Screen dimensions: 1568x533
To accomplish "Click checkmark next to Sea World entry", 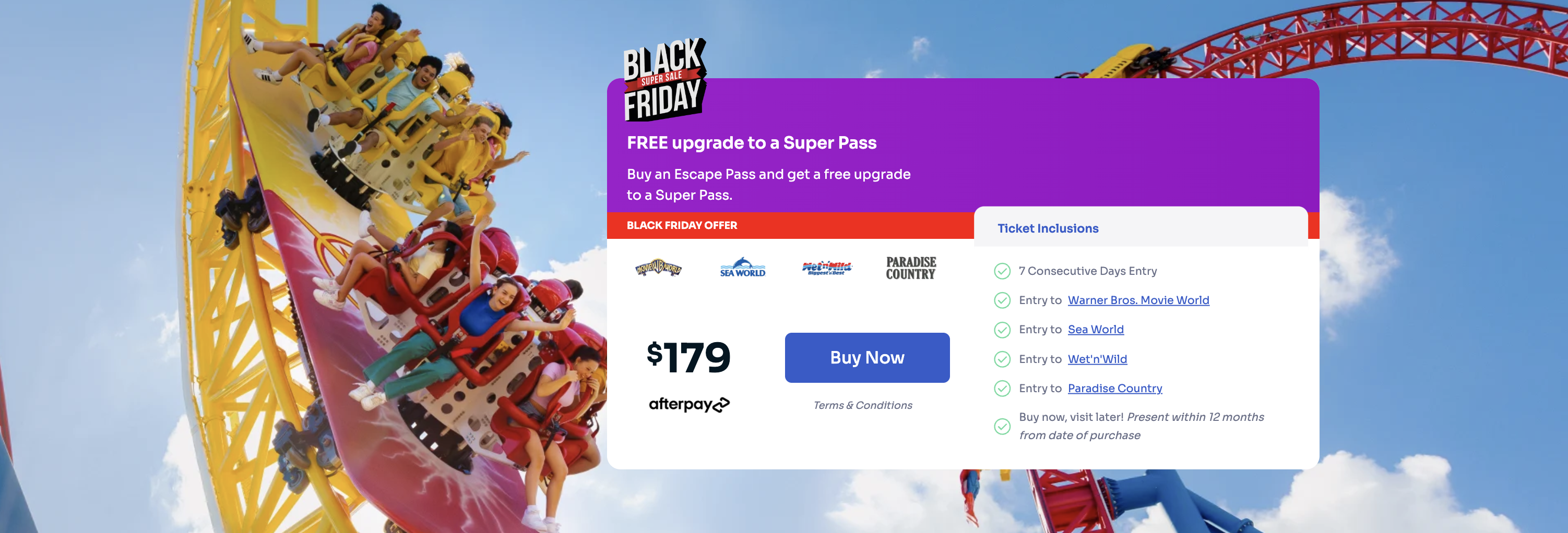I will pos(1002,330).
